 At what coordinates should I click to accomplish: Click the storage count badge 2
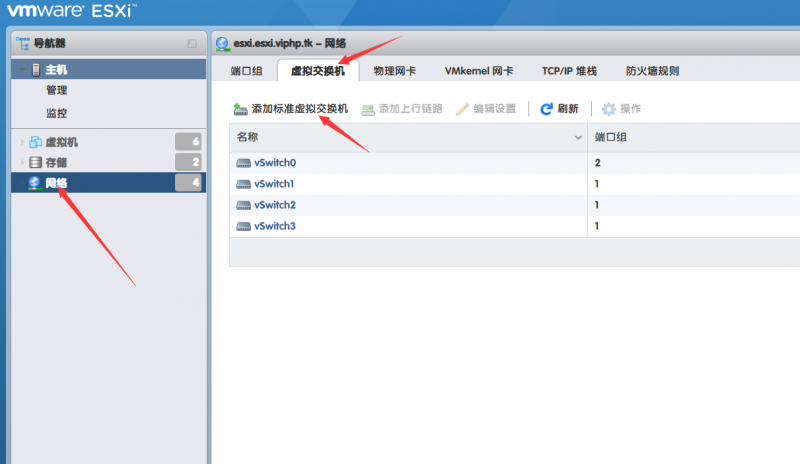tap(188, 162)
